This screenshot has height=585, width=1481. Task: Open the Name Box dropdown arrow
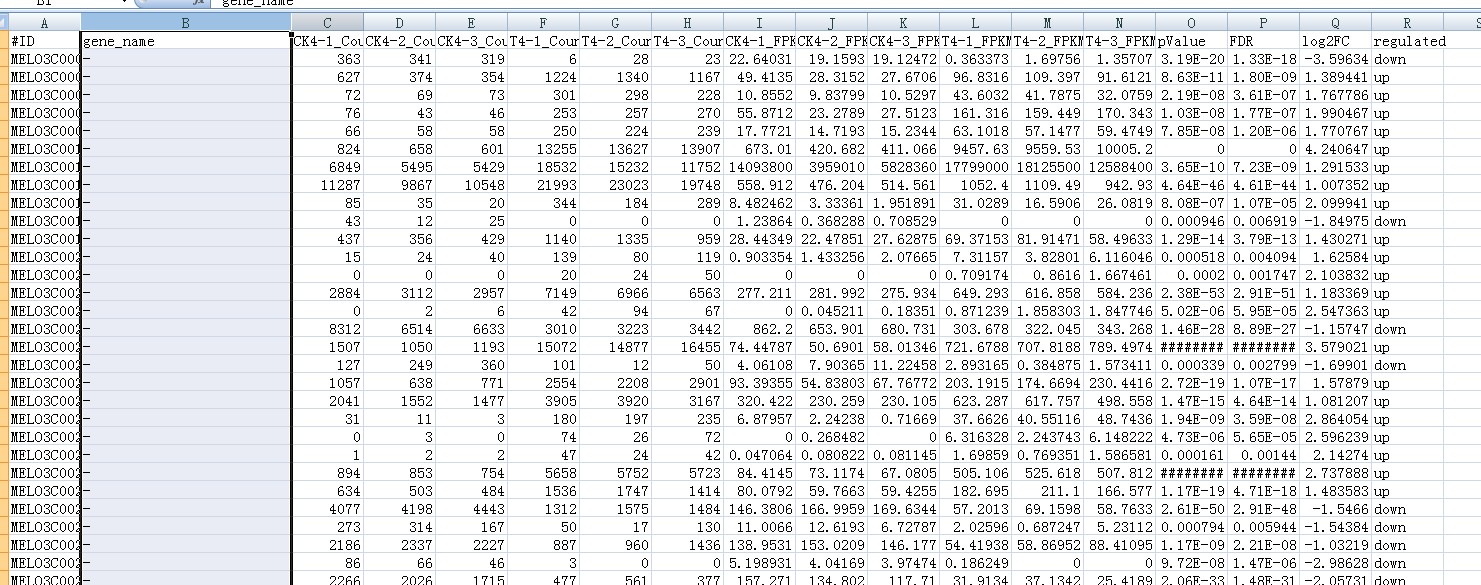tap(125, 3)
